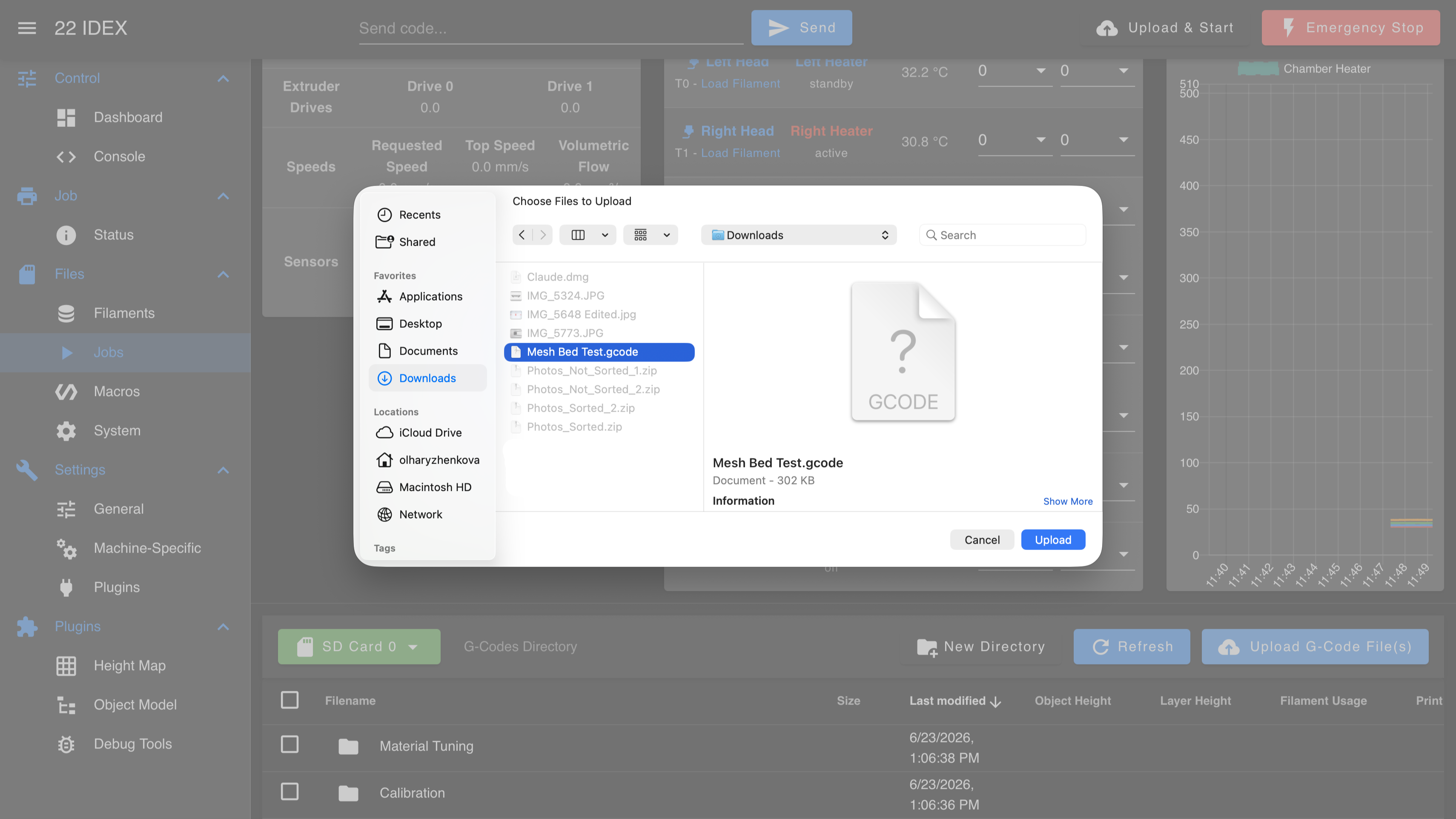
Task: Collapse the Settings section chevron
Action: tap(223, 470)
